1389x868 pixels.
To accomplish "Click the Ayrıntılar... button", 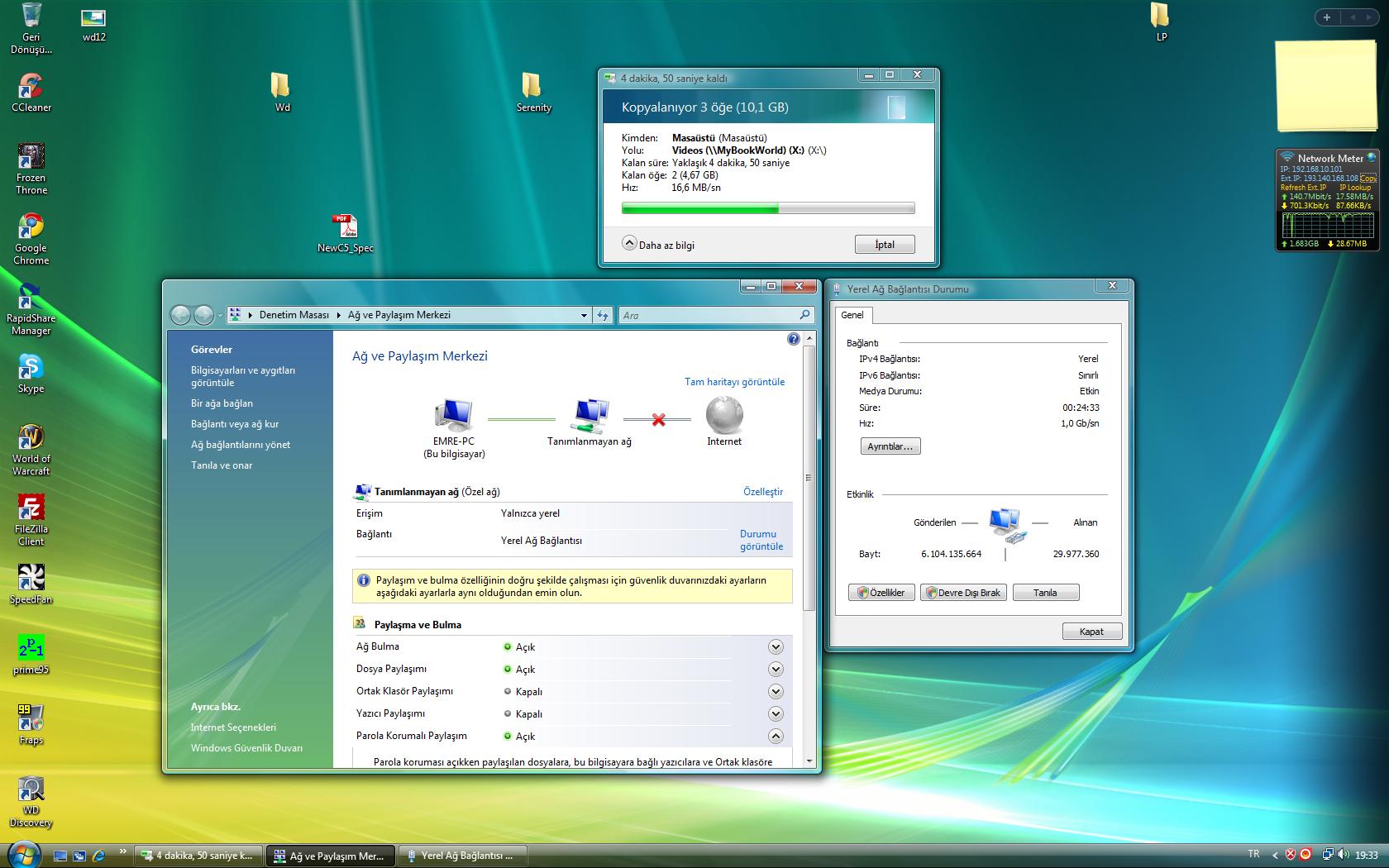I will [x=890, y=446].
